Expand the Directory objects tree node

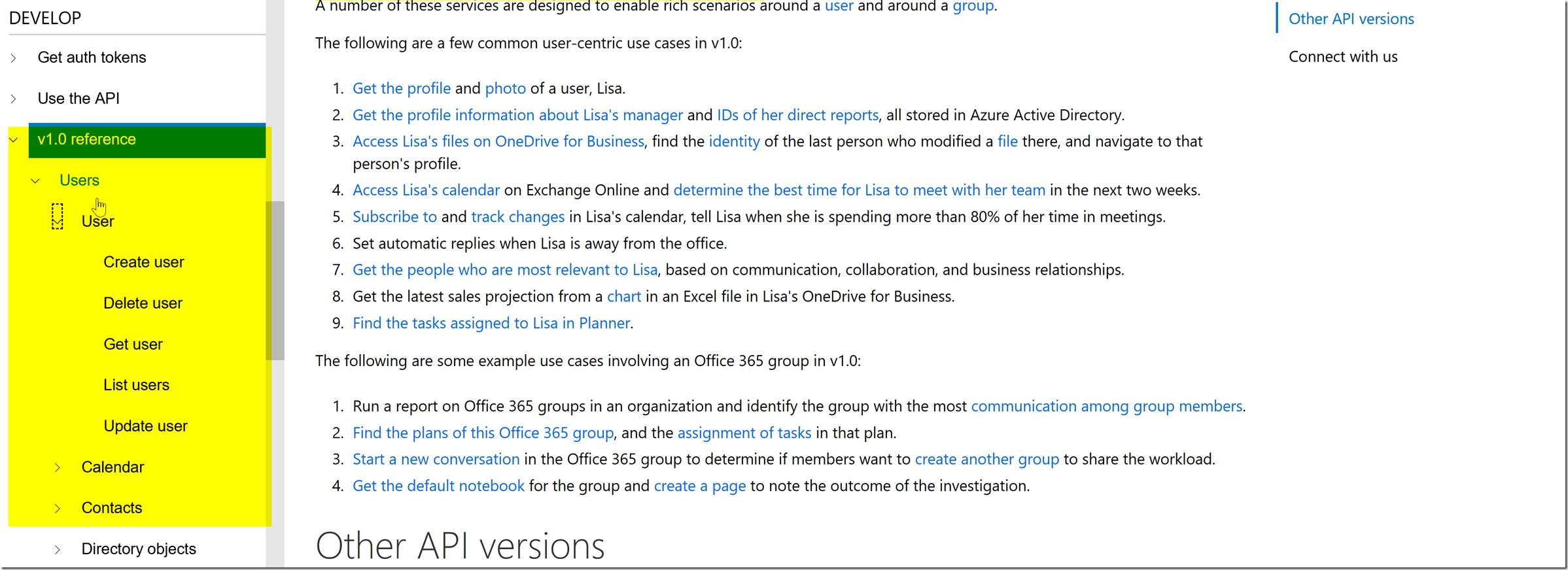[x=58, y=550]
